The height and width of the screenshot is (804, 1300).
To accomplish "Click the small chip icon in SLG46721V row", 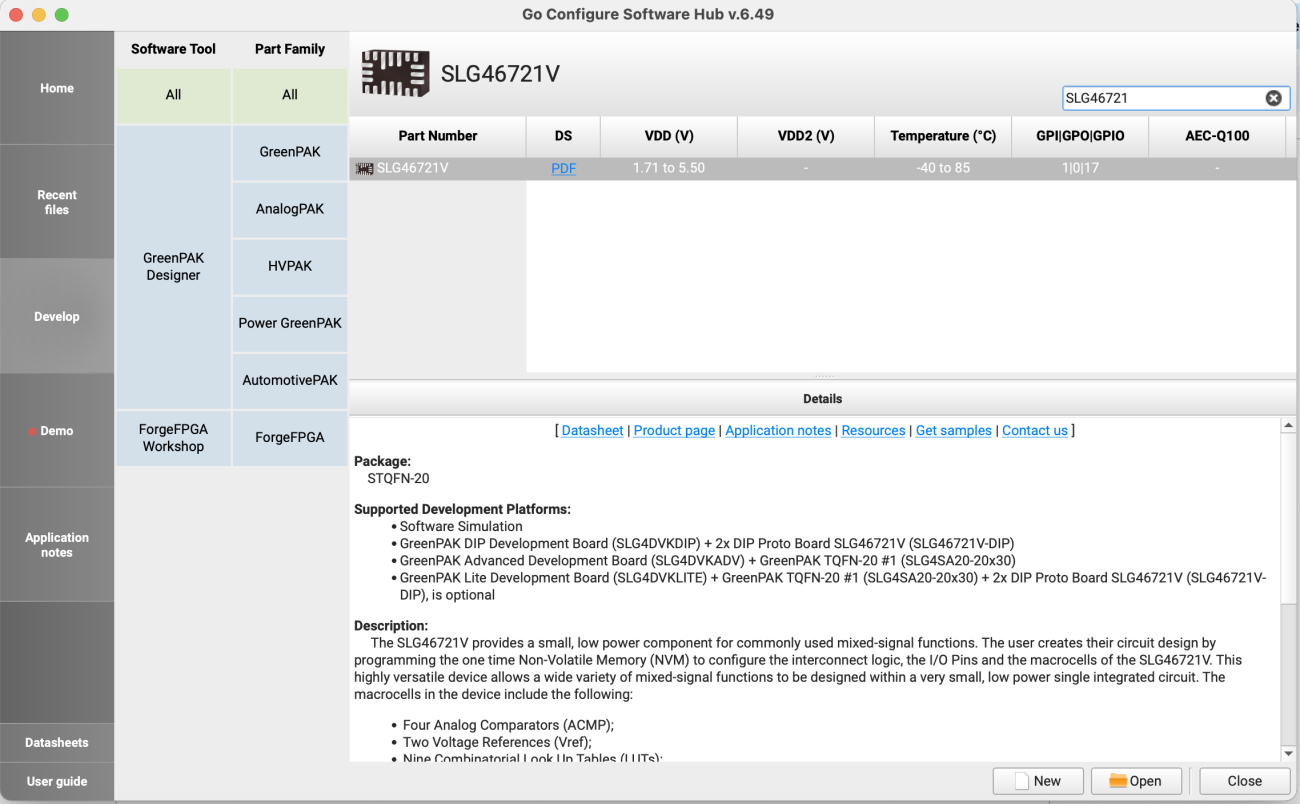I will point(364,169).
